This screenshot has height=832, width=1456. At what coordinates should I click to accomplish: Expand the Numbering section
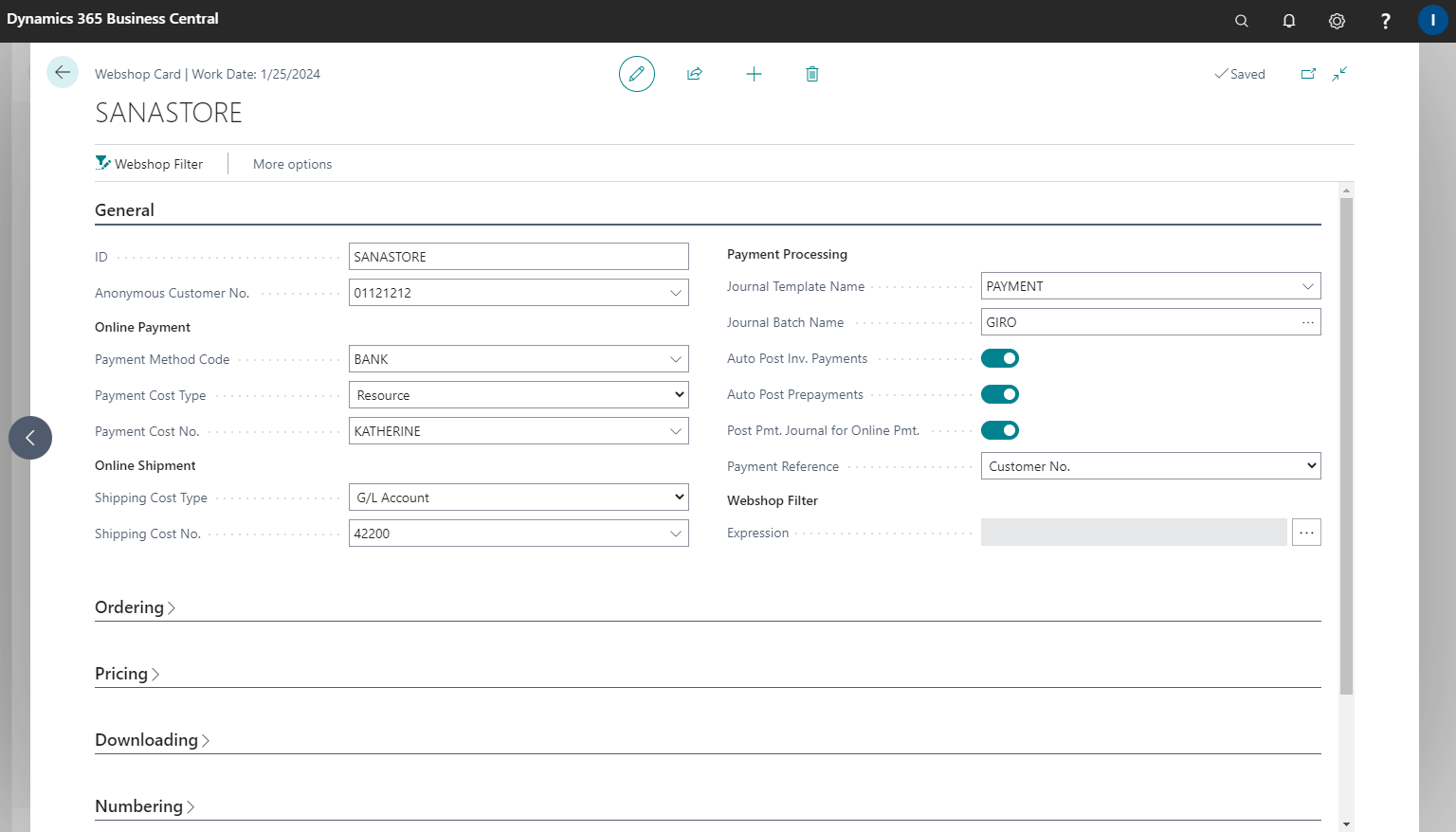[145, 806]
